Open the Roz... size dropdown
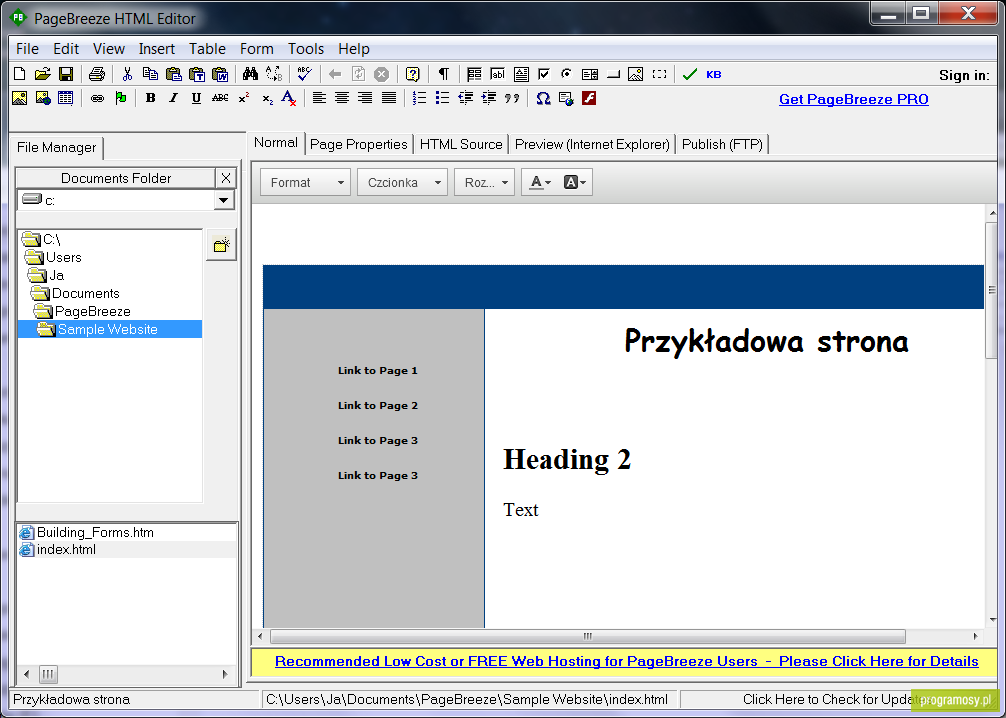 pyautogui.click(x=484, y=182)
